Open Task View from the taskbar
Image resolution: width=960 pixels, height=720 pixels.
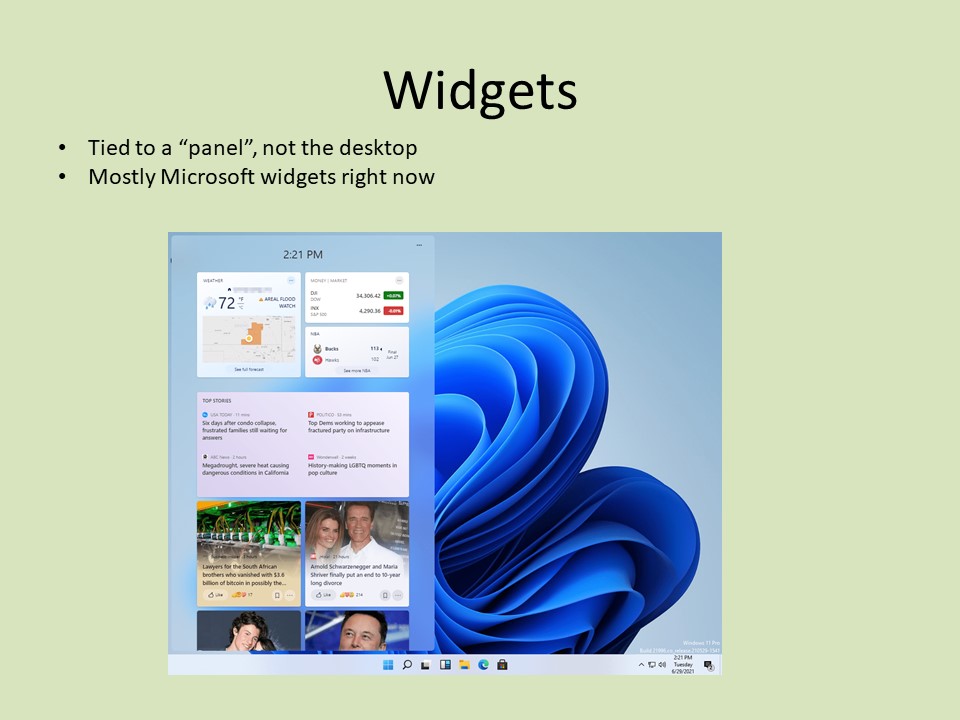coord(426,665)
